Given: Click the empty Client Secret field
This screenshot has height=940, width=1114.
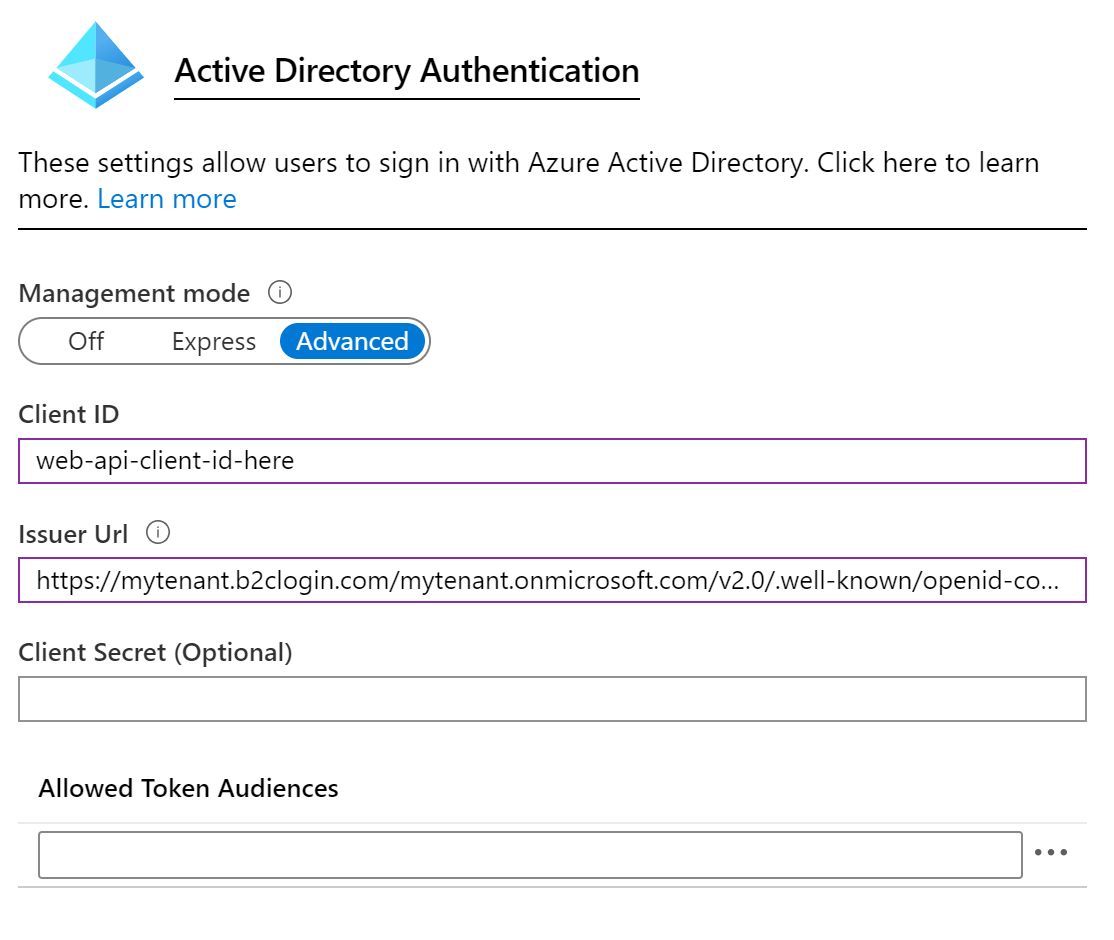Looking at the screenshot, I should [552, 699].
